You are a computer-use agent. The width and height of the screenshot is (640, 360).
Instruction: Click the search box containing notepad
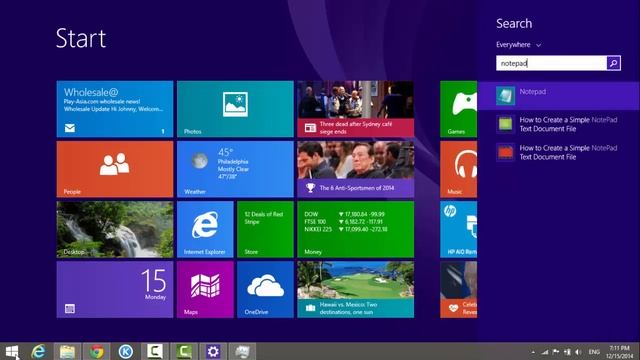(x=551, y=63)
